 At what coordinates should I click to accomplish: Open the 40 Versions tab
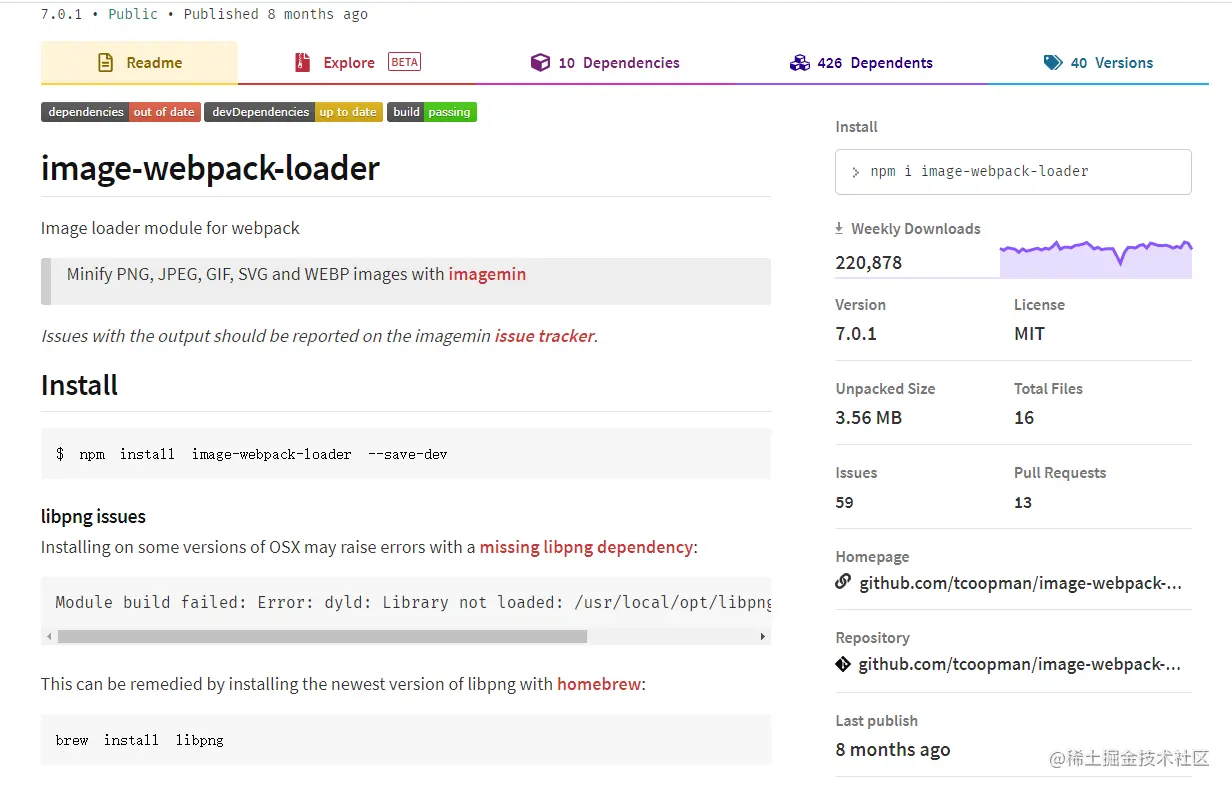pyautogui.click(x=1098, y=62)
